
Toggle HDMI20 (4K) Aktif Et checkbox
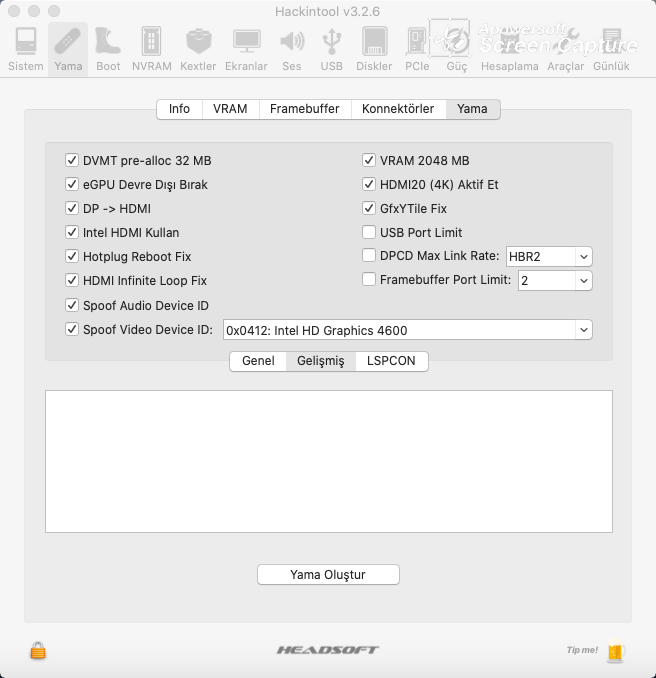369,184
